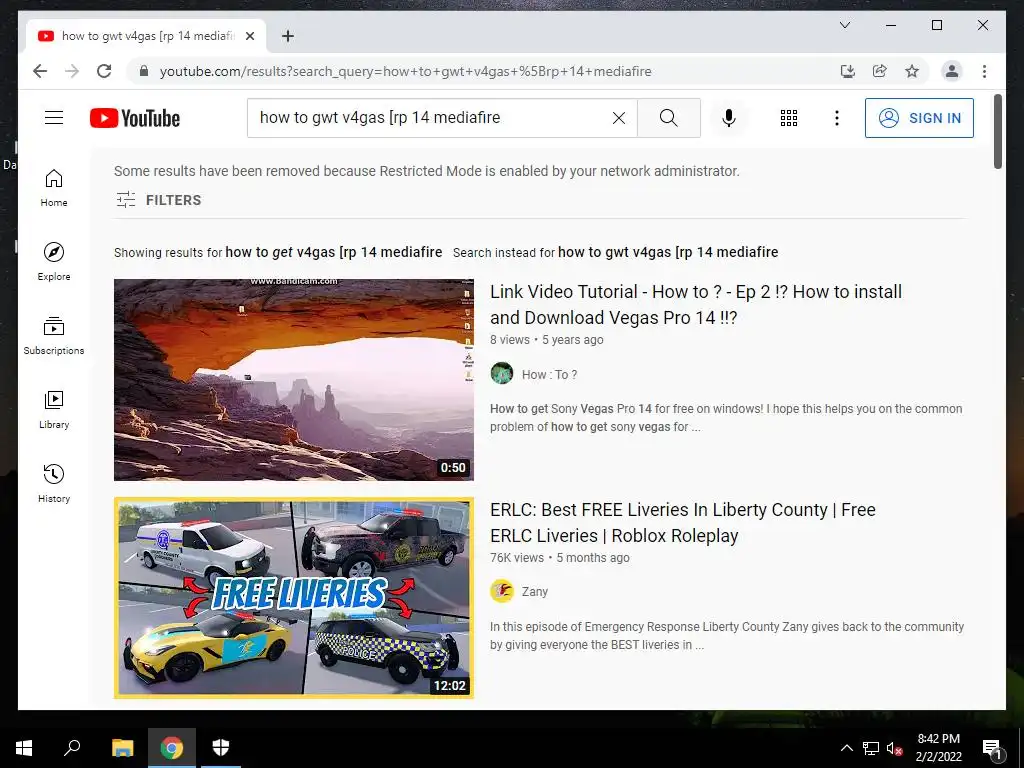Share this page from address bar
This screenshot has width=1024, height=768.
pos(880,71)
